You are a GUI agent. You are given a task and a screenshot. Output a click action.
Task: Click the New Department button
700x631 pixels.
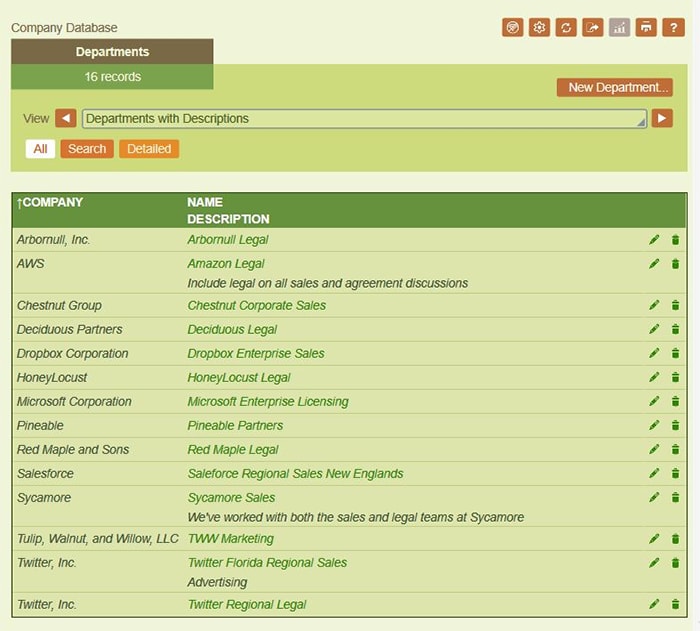614,88
